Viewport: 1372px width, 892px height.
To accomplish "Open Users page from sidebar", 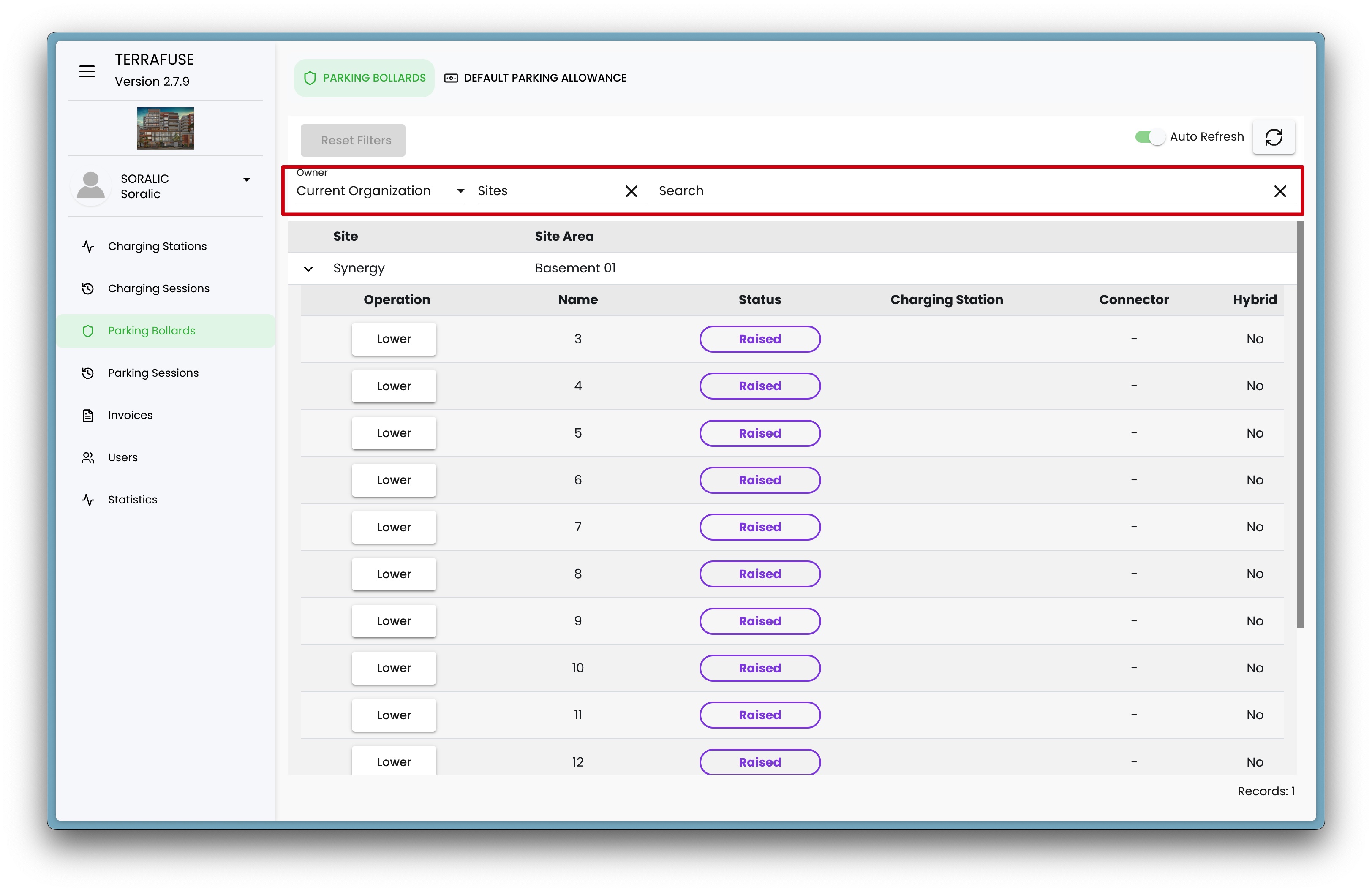I will (x=122, y=457).
